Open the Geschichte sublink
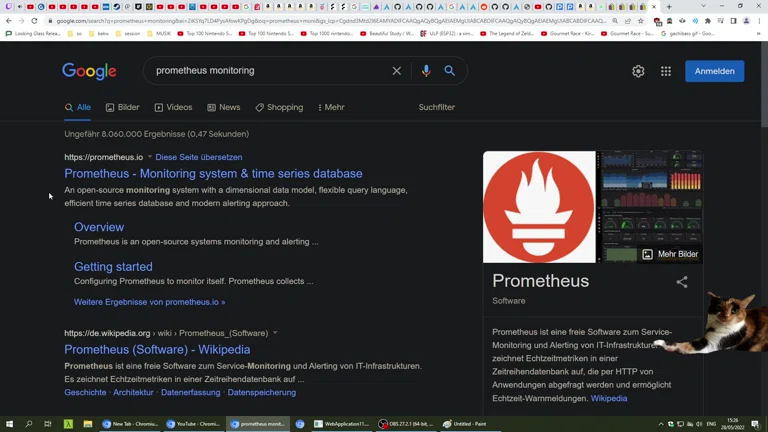Image resolution: width=768 pixels, height=432 pixels. click(85, 392)
